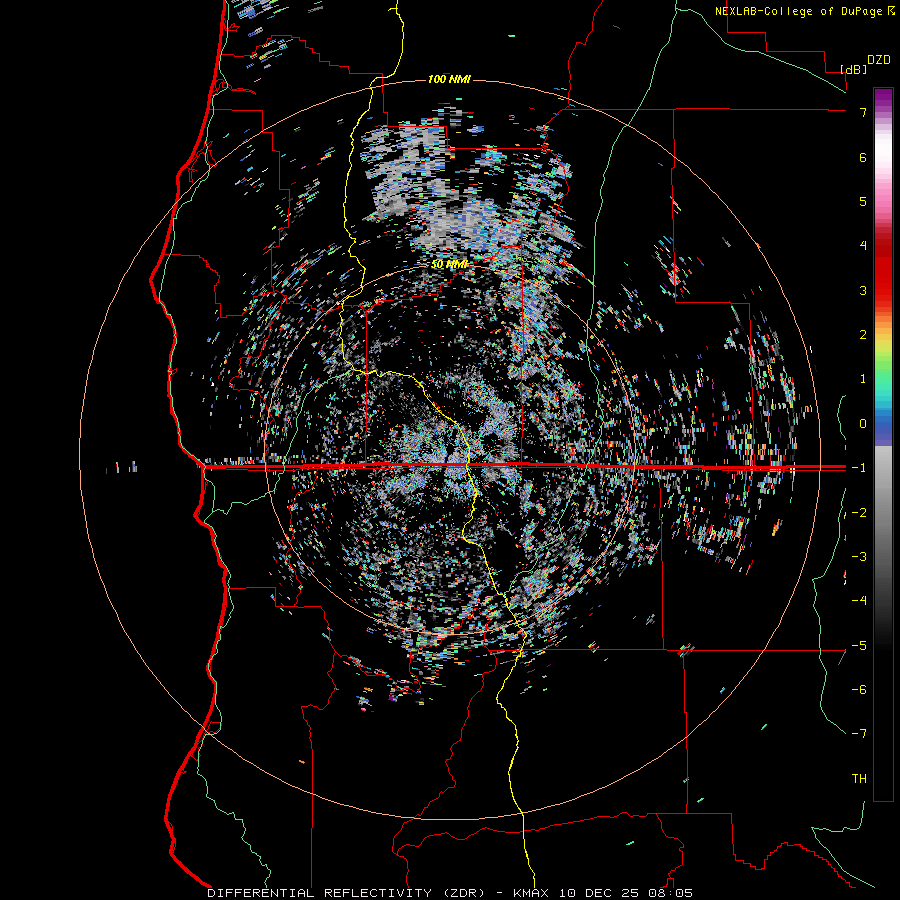
Task: Click the -7 value on color scale
Action: [x=859, y=734]
